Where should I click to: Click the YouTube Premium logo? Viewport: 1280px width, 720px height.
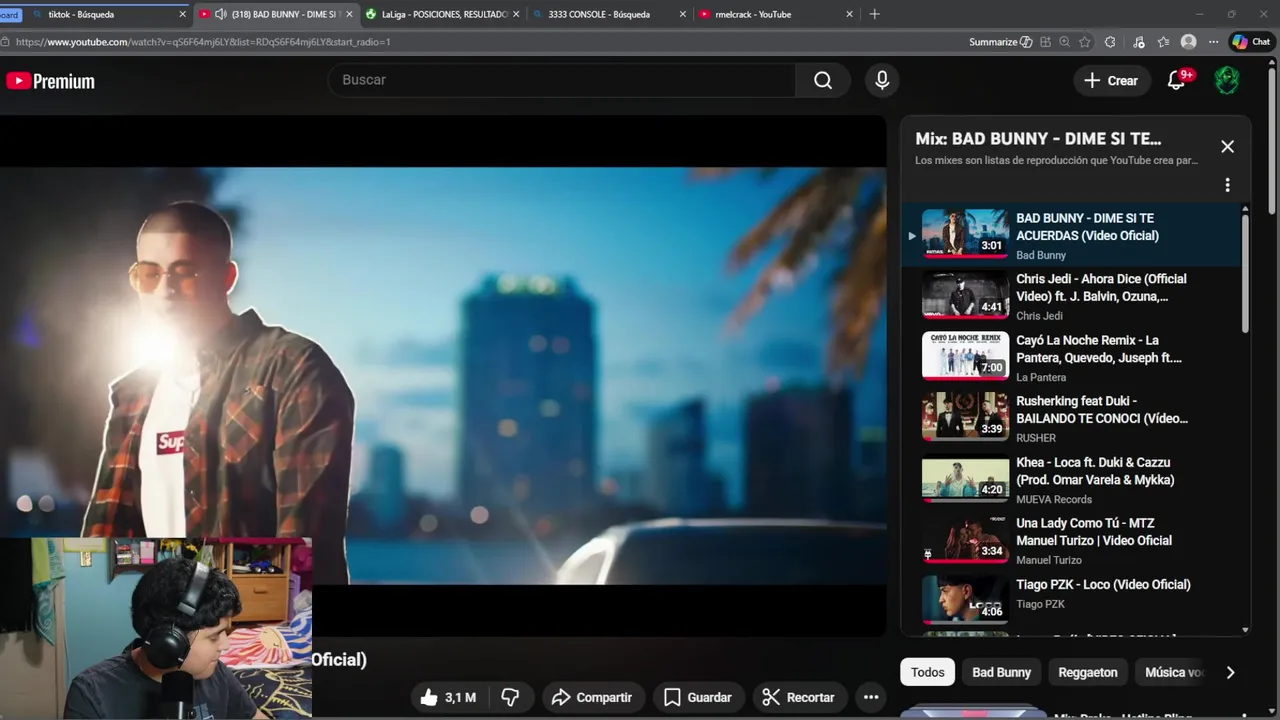(x=50, y=81)
